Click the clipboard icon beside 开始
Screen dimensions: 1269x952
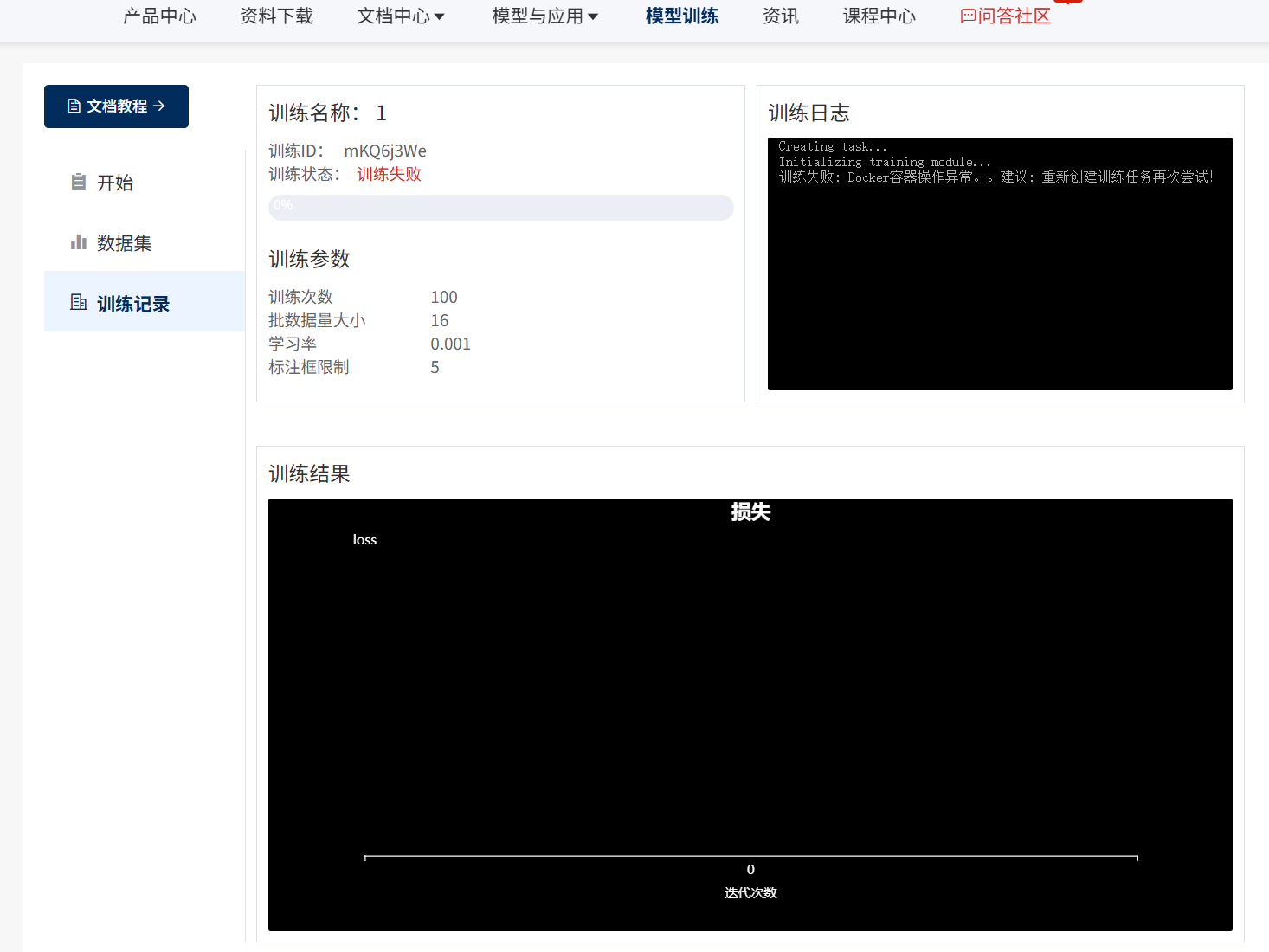(x=79, y=182)
